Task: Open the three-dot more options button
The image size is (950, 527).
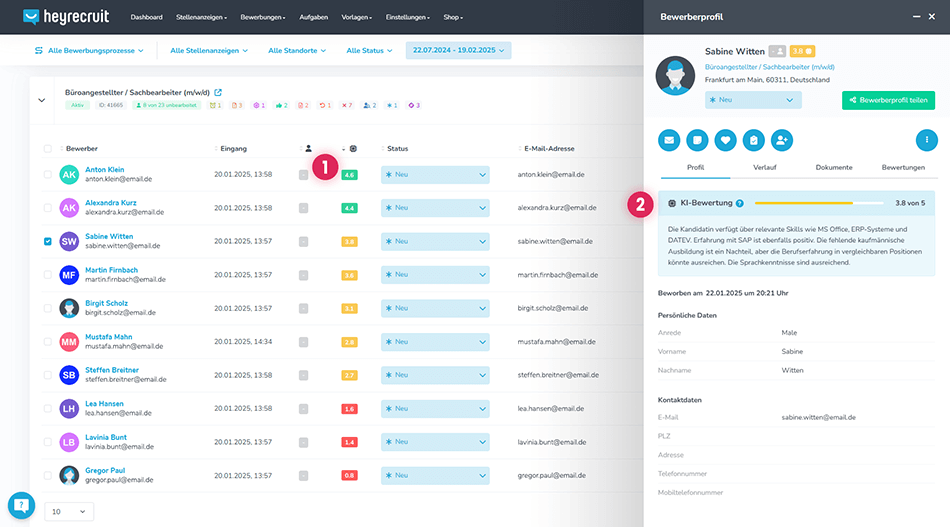Action: 926,141
